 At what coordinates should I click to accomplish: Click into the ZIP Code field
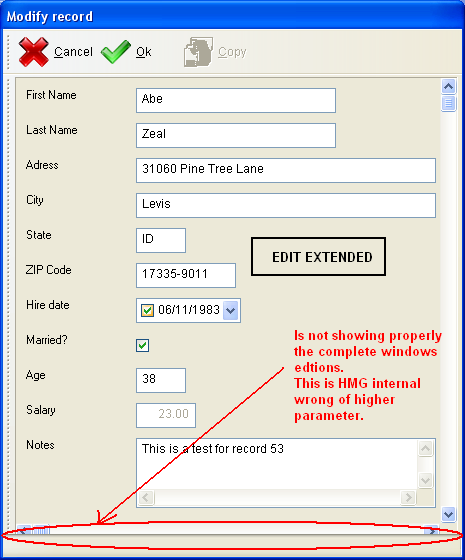click(186, 275)
